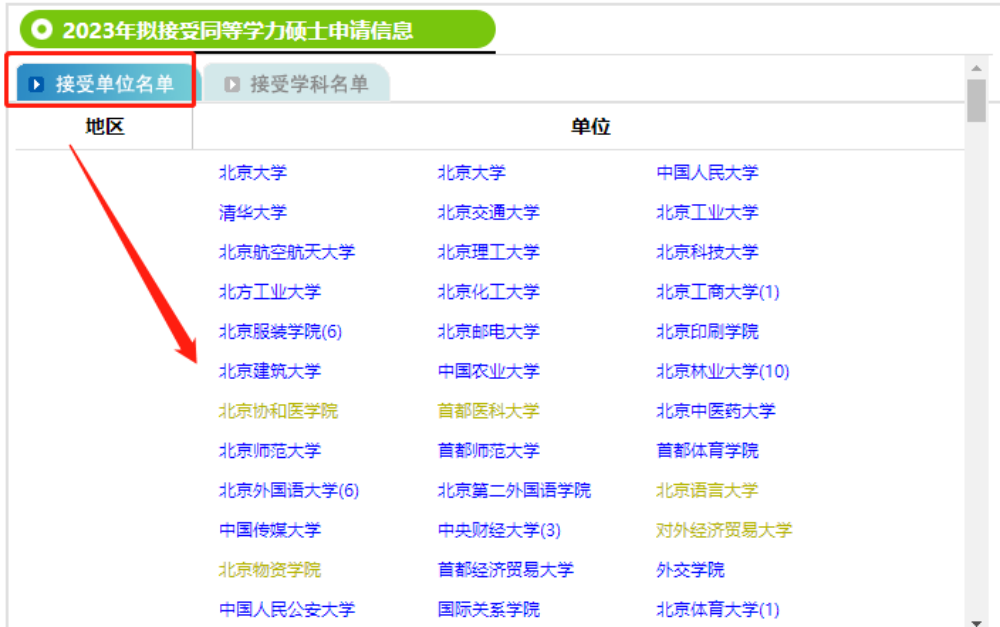Open the 中国传媒大学 link

click(270, 530)
